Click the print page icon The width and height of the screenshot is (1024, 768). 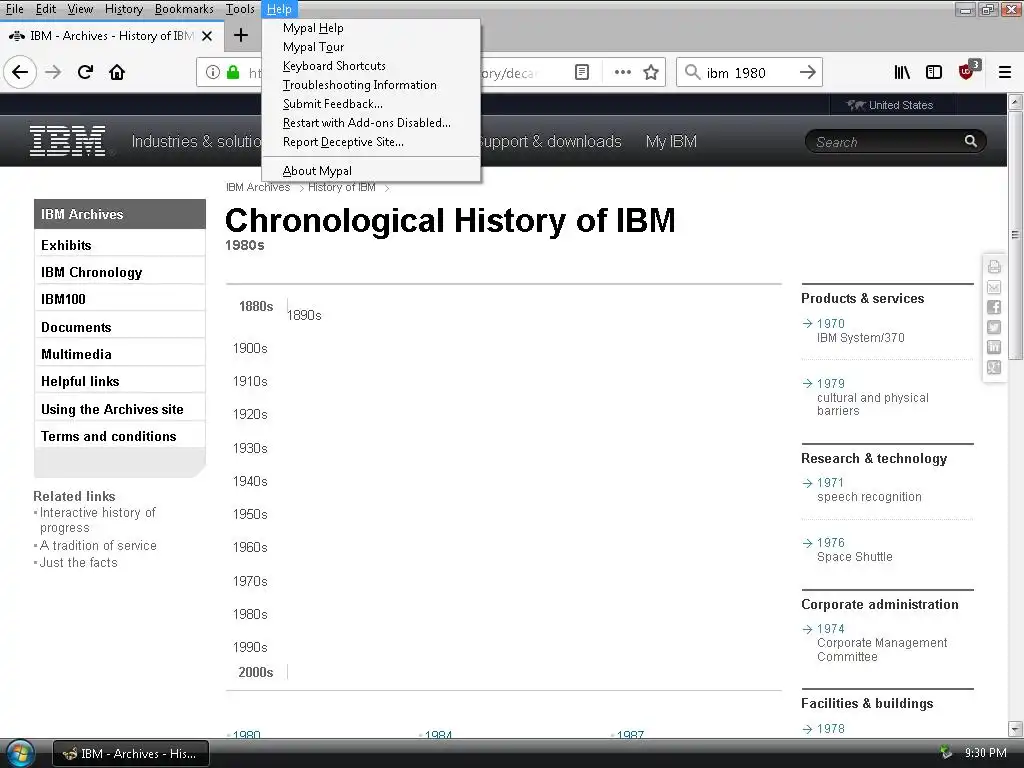pyautogui.click(x=994, y=266)
